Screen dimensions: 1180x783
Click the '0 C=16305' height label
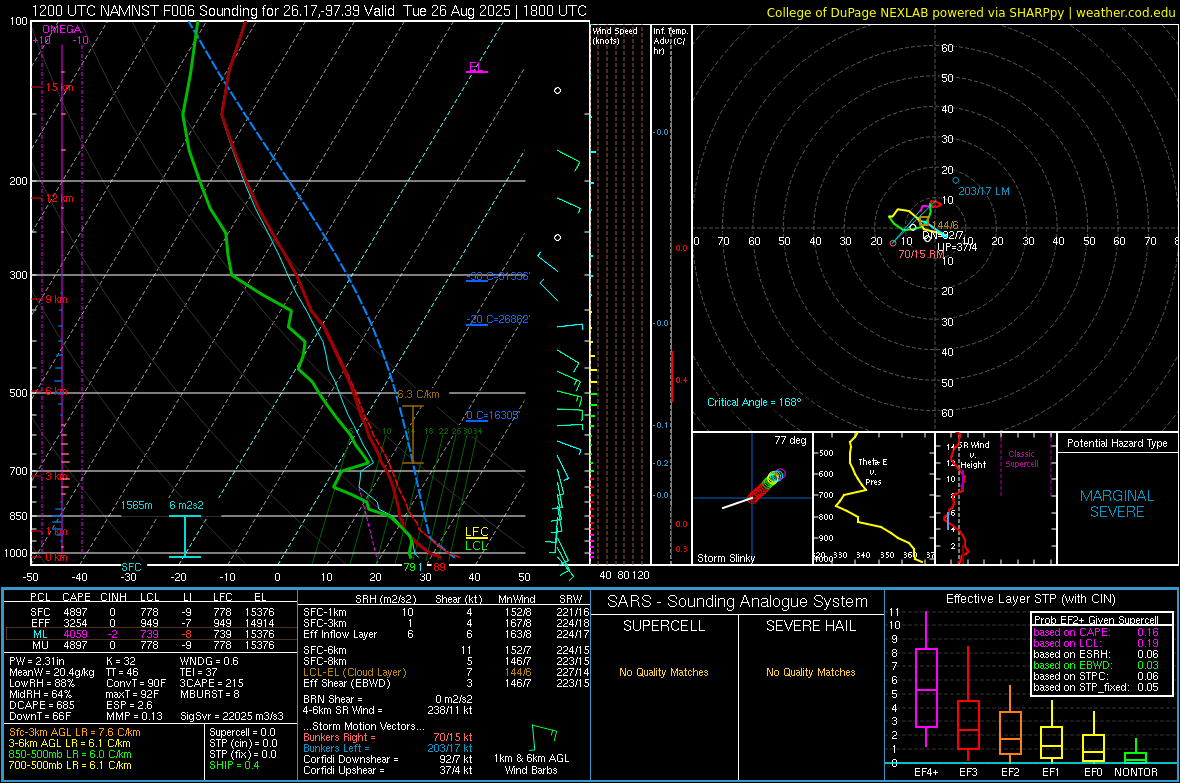493,415
